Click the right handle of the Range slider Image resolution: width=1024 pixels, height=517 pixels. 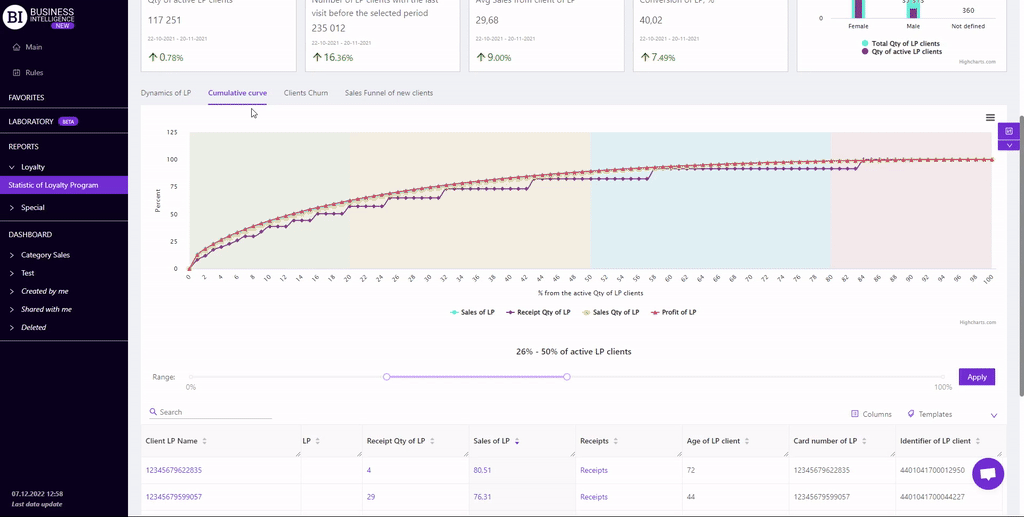pyautogui.click(x=567, y=377)
